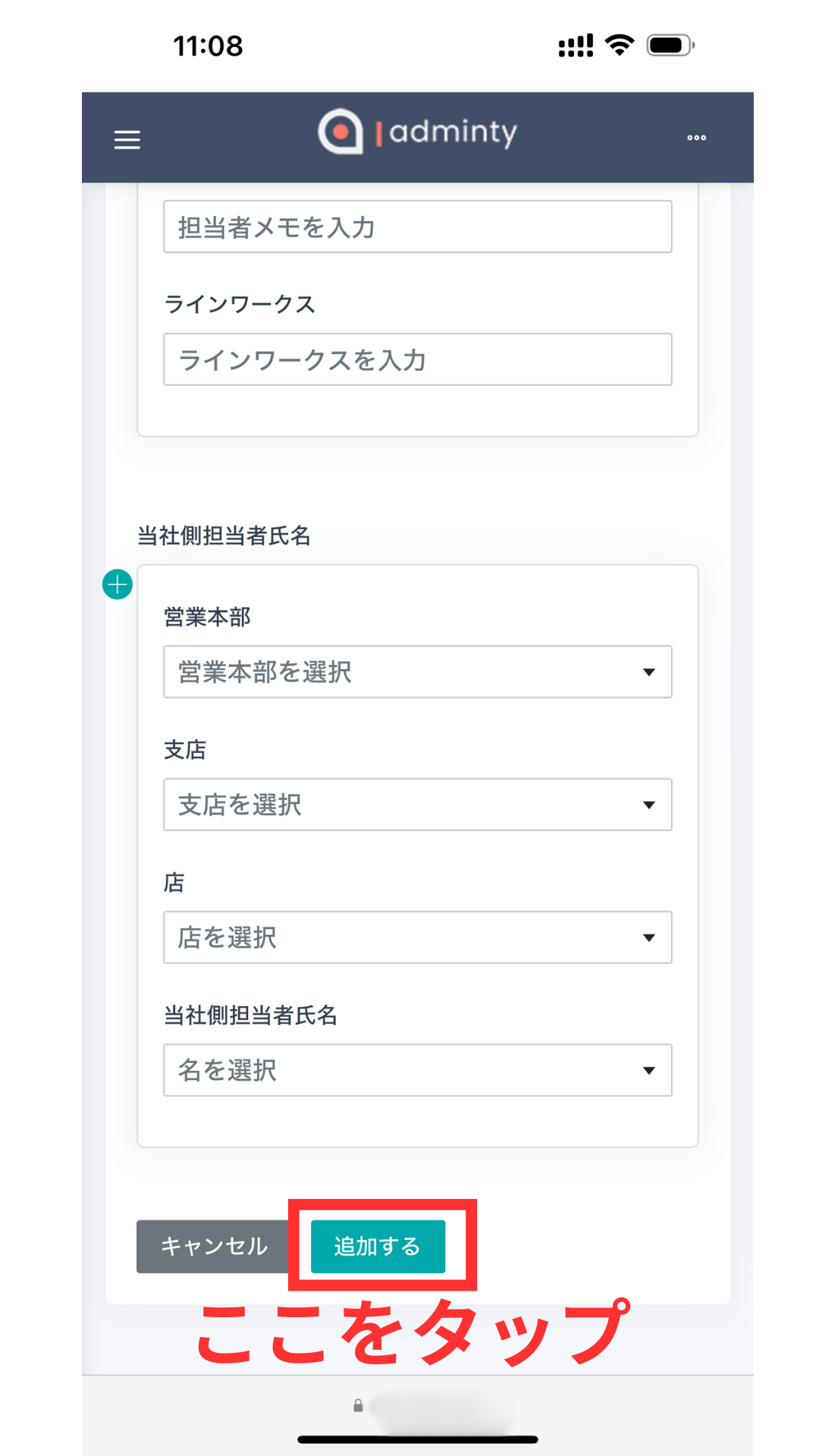The image size is (819, 1456).
Task: Expand the 名を選択 dropdown
Action: [417, 1070]
